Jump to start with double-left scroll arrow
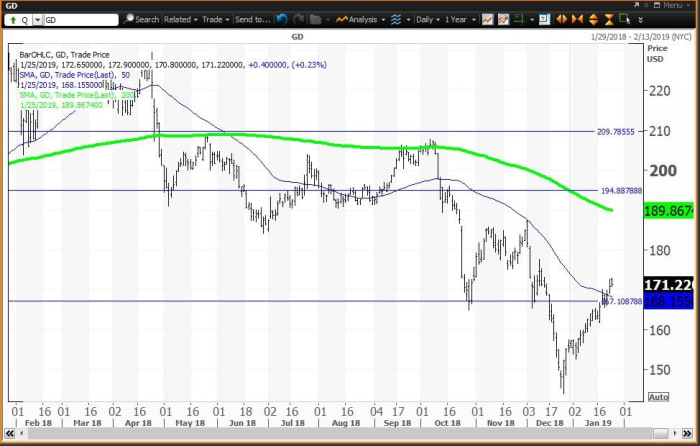700x446 pixels. coord(9,433)
